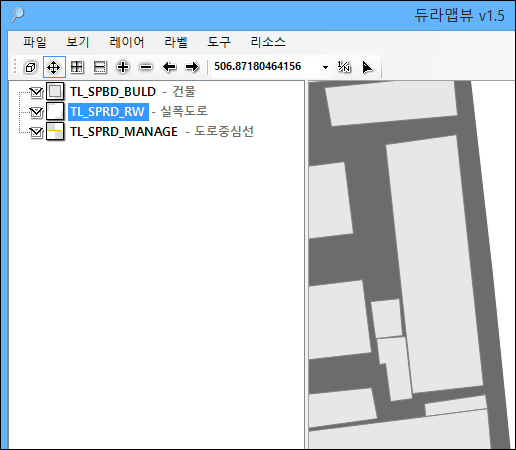This screenshot has height=450, width=516.
Task: Toggle visibility of TL_SPRD_RW layer
Action: 36,112
